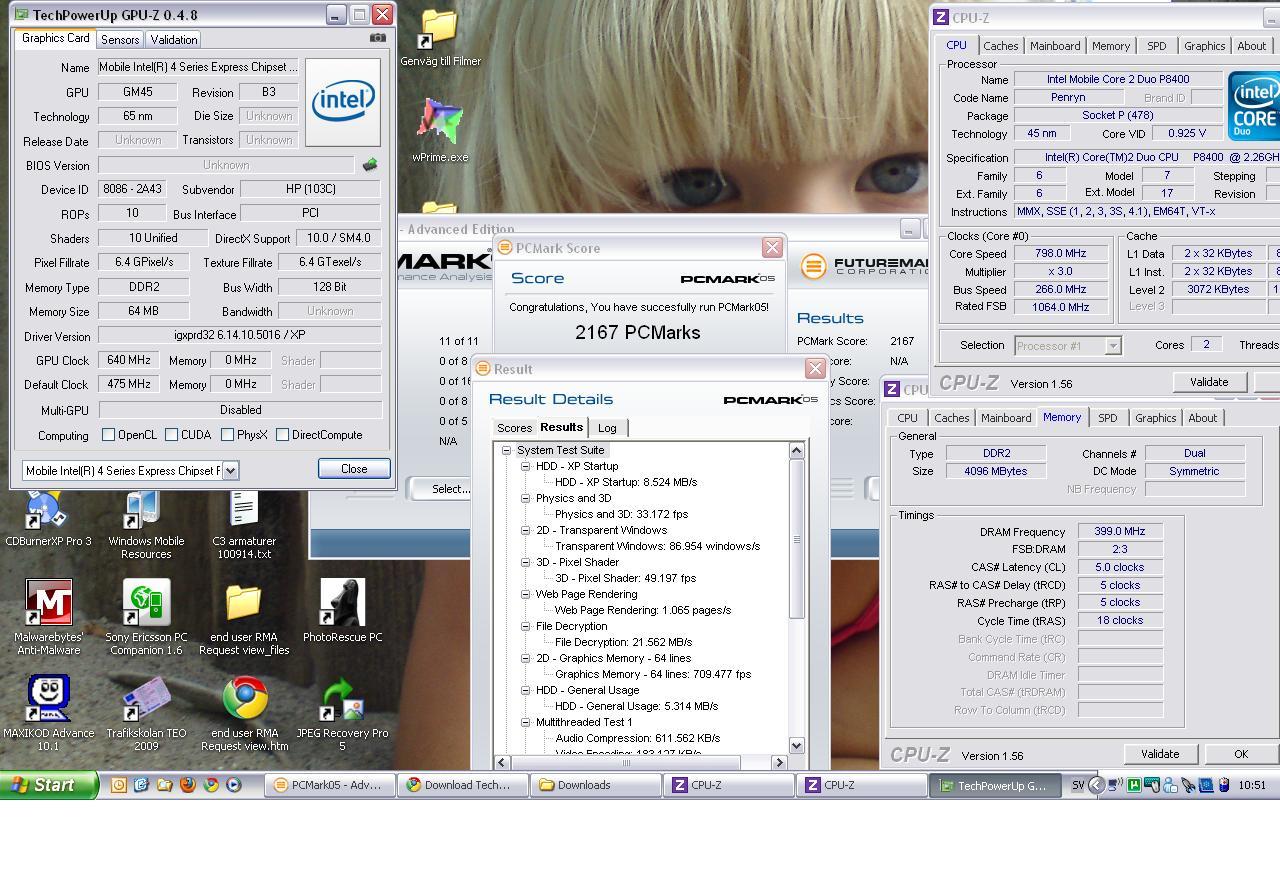Image resolution: width=1280 pixels, height=887 pixels.
Task: Click the folder quick launch icon in taskbar
Action: point(164,785)
